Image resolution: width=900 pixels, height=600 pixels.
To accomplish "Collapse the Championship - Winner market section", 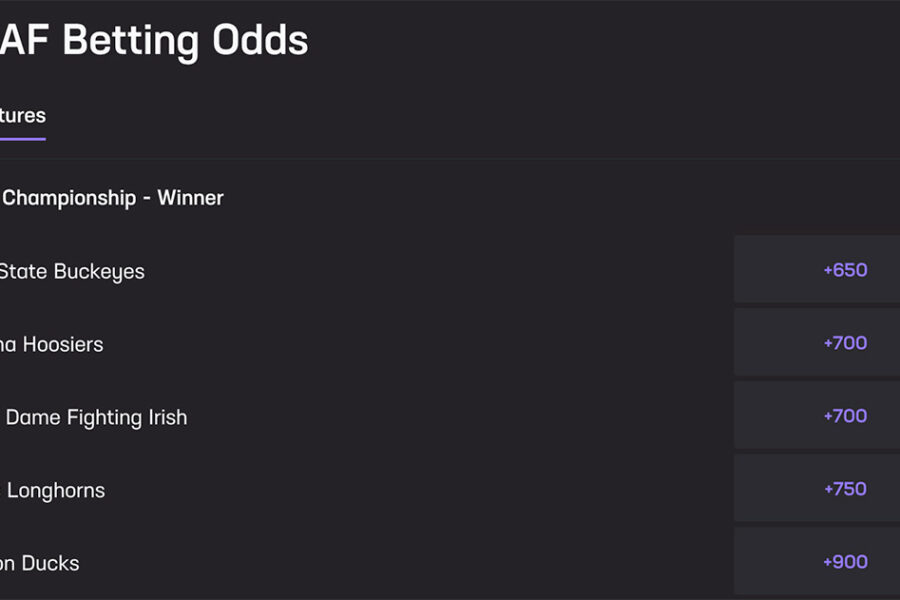I will 112,198.
